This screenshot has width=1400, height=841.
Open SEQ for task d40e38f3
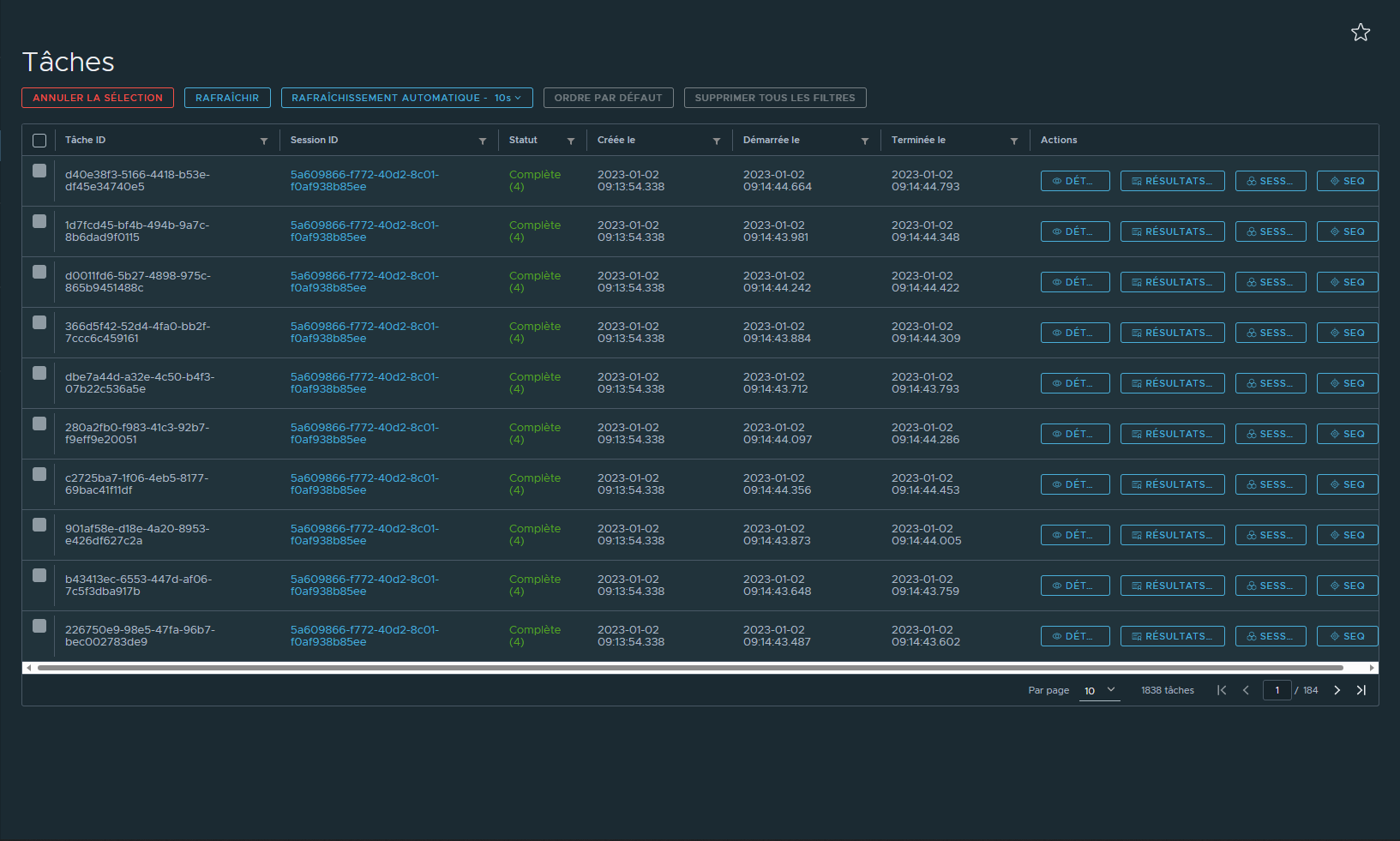pyautogui.click(x=1347, y=181)
